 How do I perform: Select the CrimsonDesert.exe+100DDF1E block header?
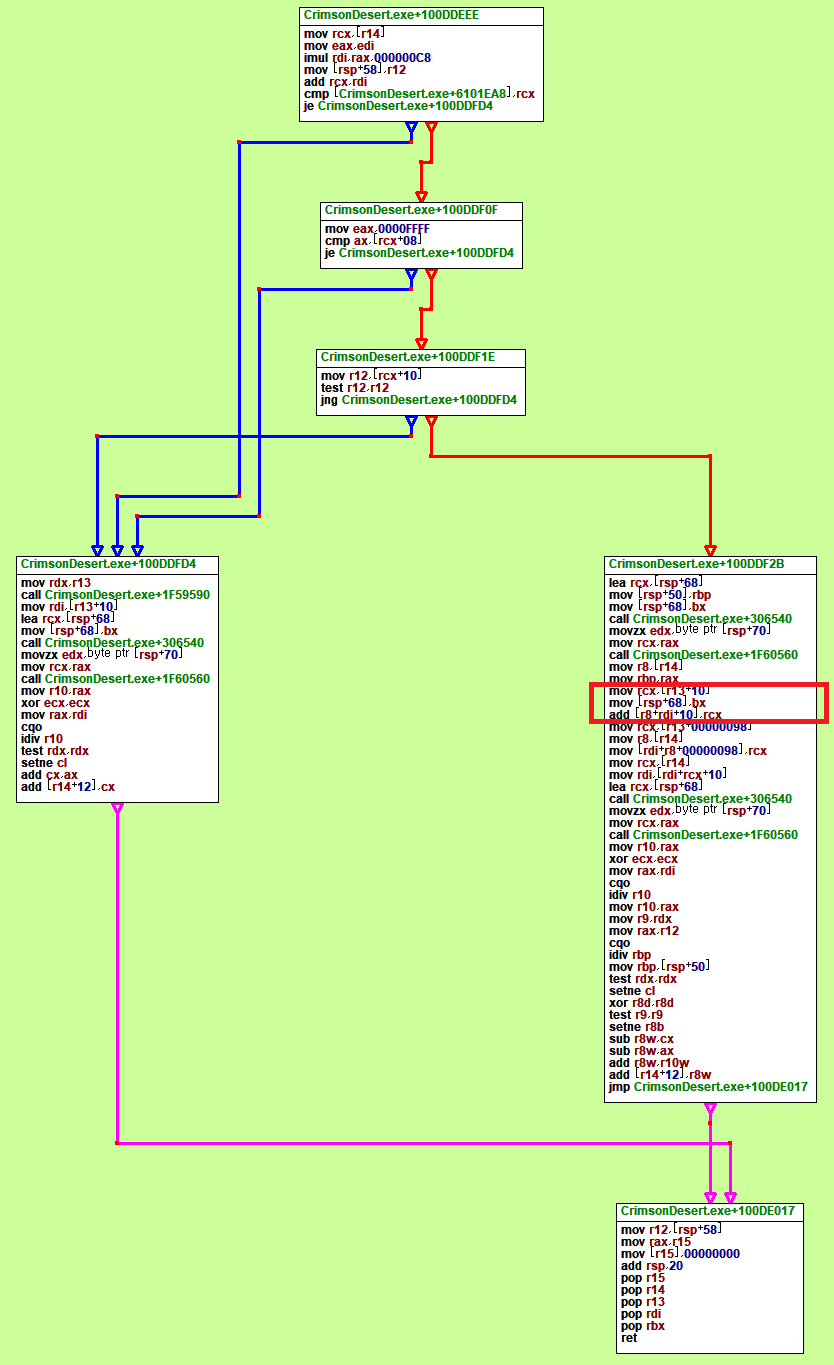tap(420, 357)
